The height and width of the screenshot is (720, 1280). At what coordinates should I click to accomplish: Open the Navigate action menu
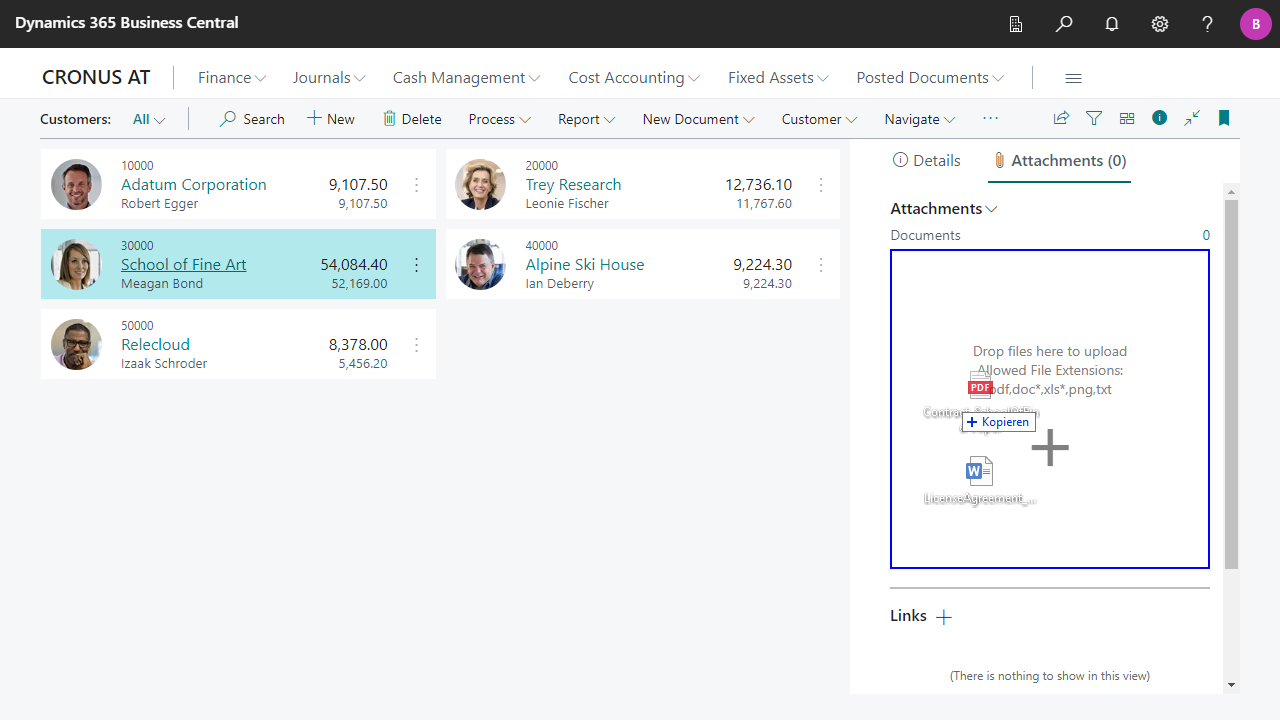pyautogui.click(x=920, y=119)
